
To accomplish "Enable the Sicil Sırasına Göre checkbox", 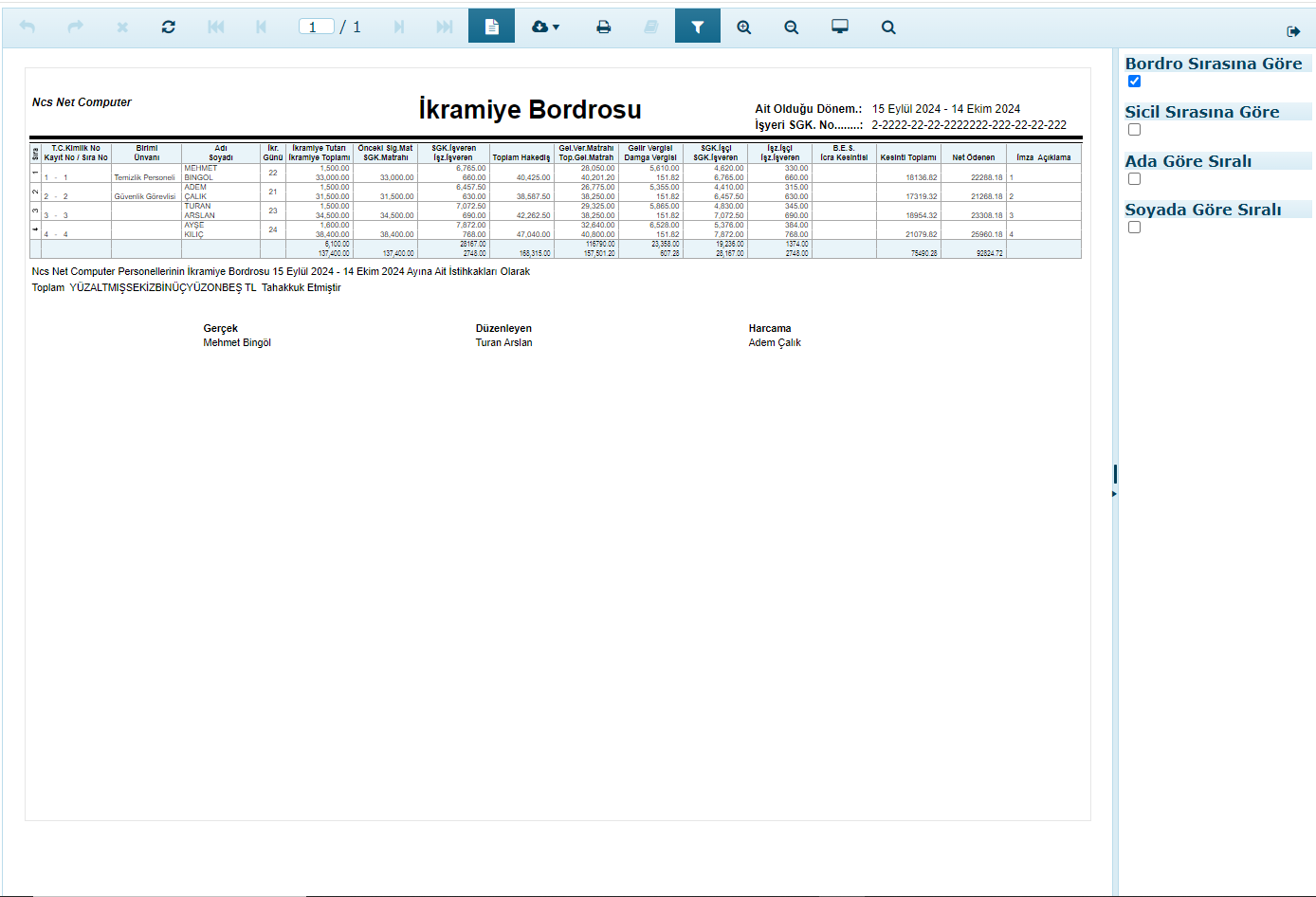I will coord(1134,130).
